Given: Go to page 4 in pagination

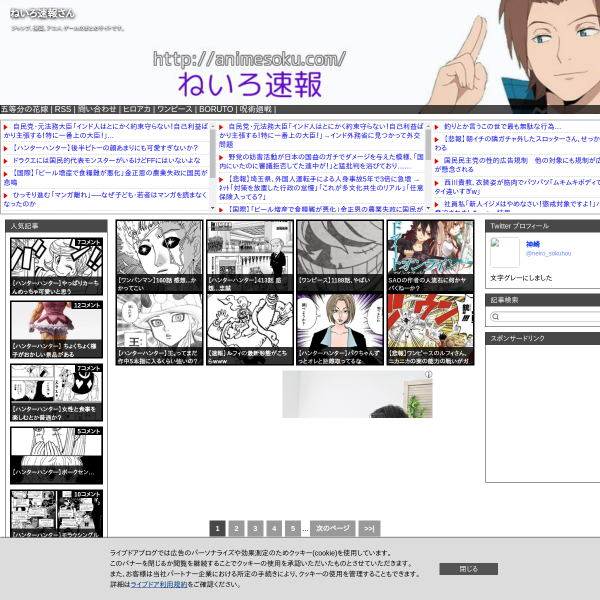Looking at the screenshot, I should coord(274,528).
